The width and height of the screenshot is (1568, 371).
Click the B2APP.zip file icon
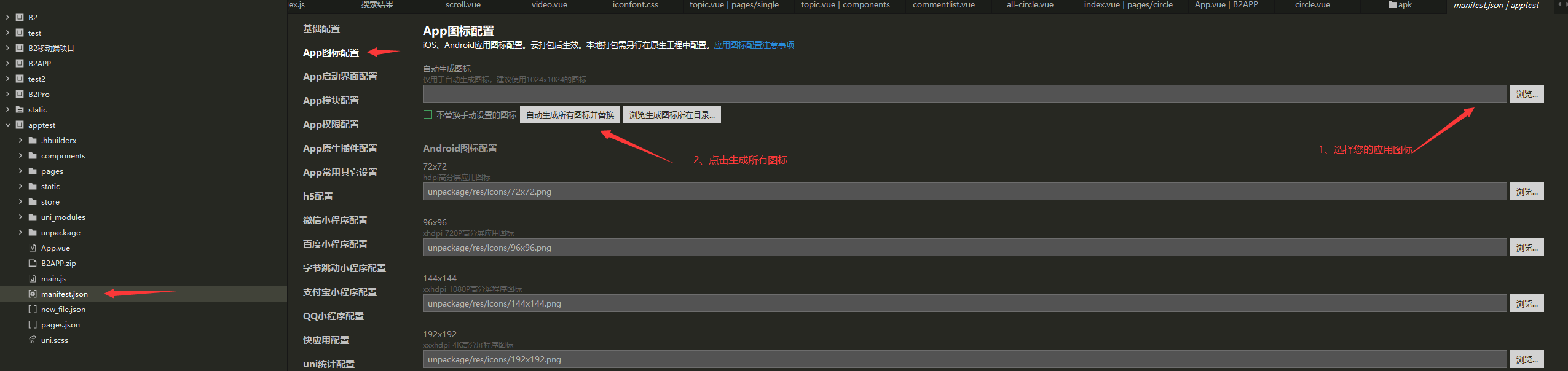[x=33, y=264]
